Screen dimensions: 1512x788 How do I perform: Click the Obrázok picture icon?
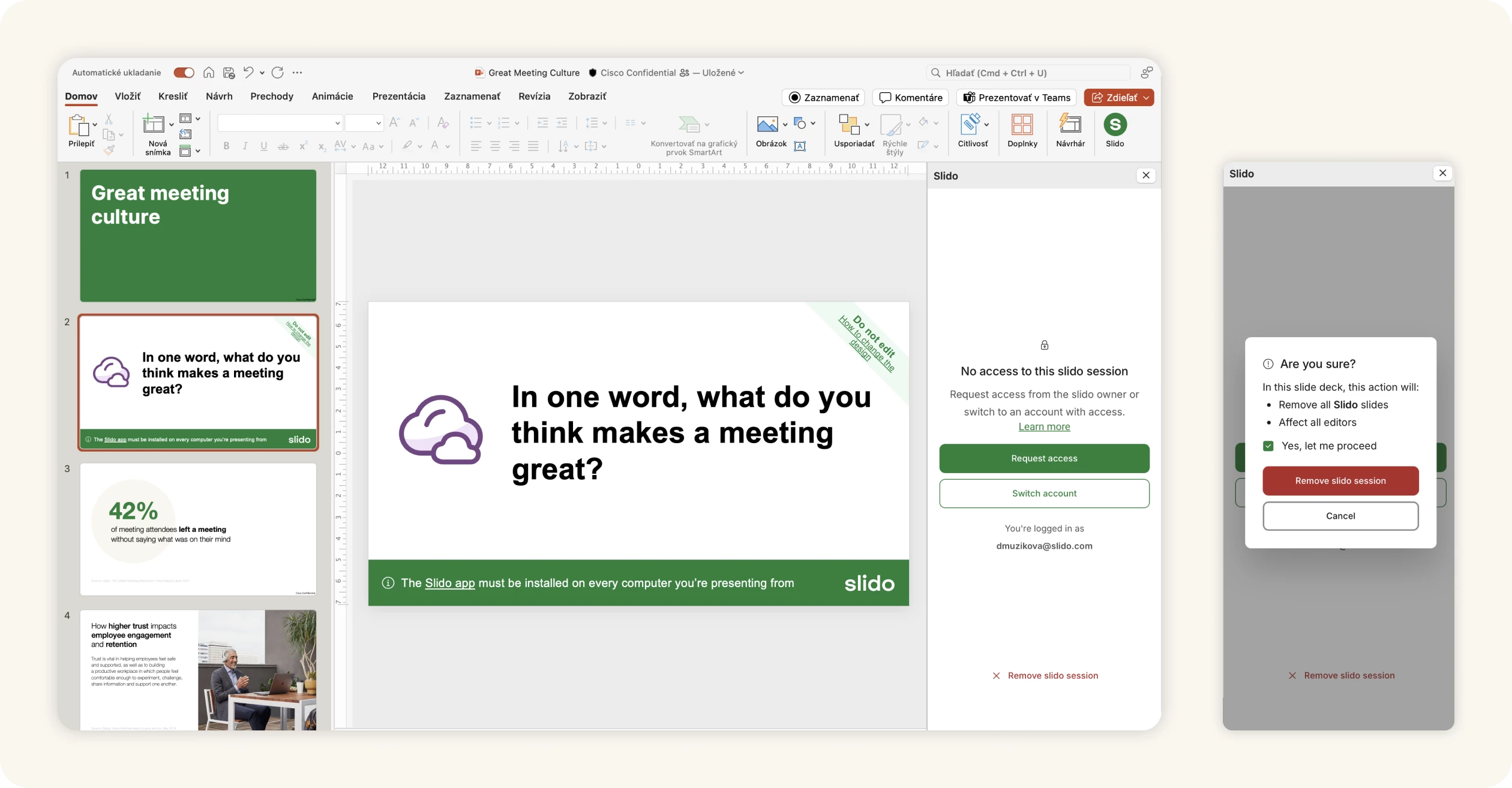pos(767,124)
